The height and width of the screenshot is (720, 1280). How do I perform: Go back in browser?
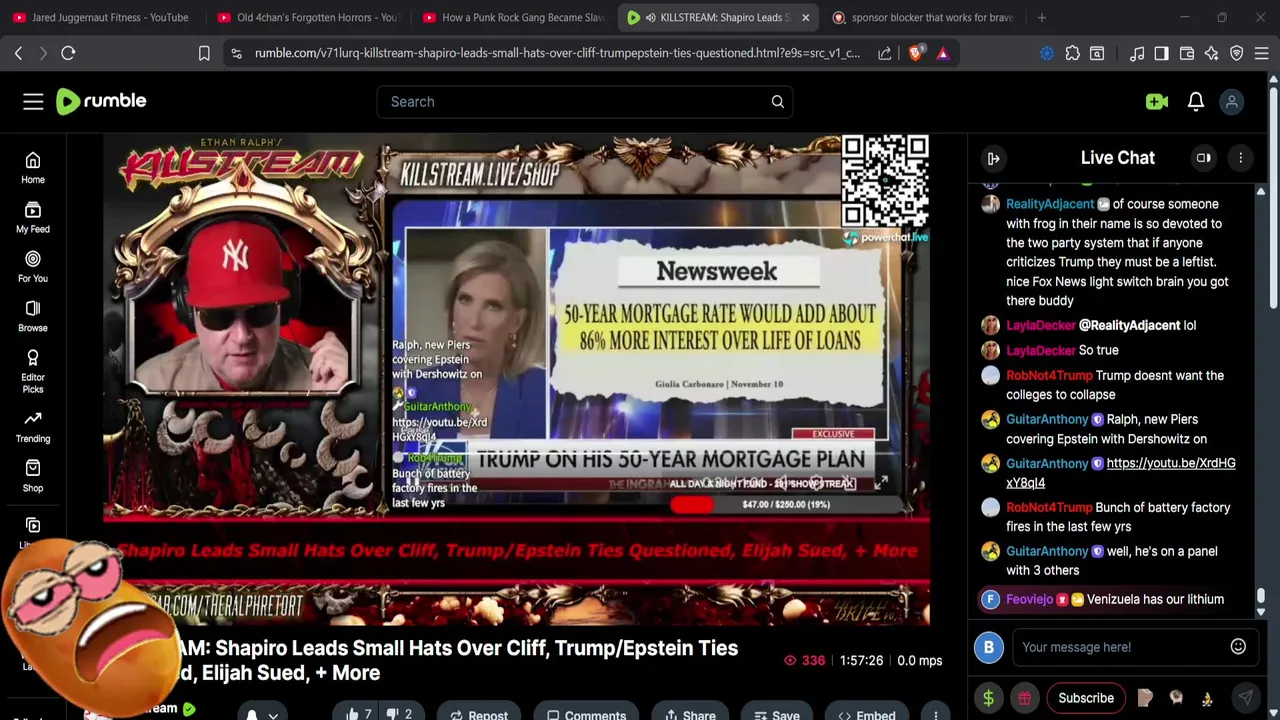point(18,53)
